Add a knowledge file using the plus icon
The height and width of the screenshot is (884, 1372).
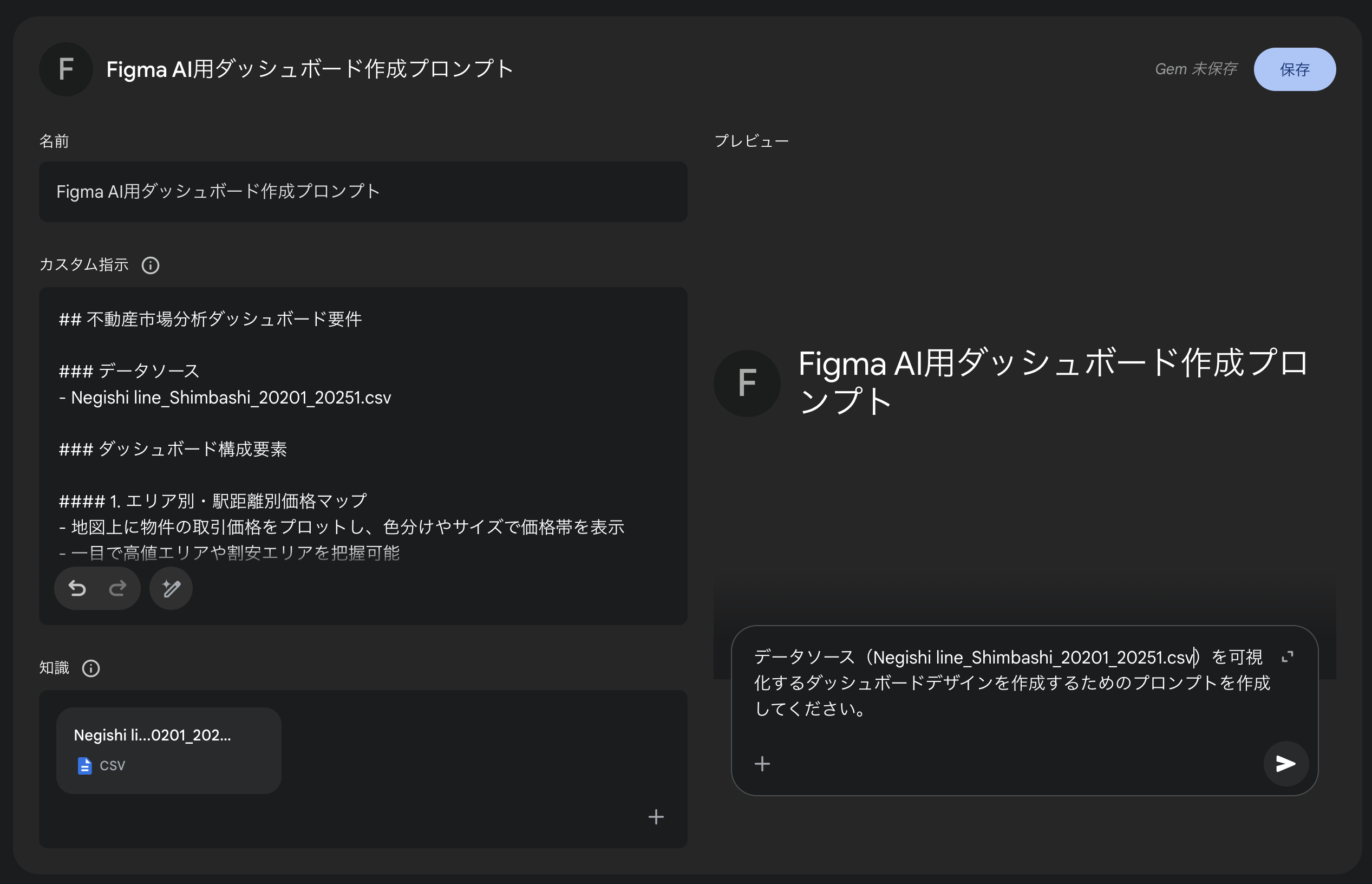click(655, 816)
